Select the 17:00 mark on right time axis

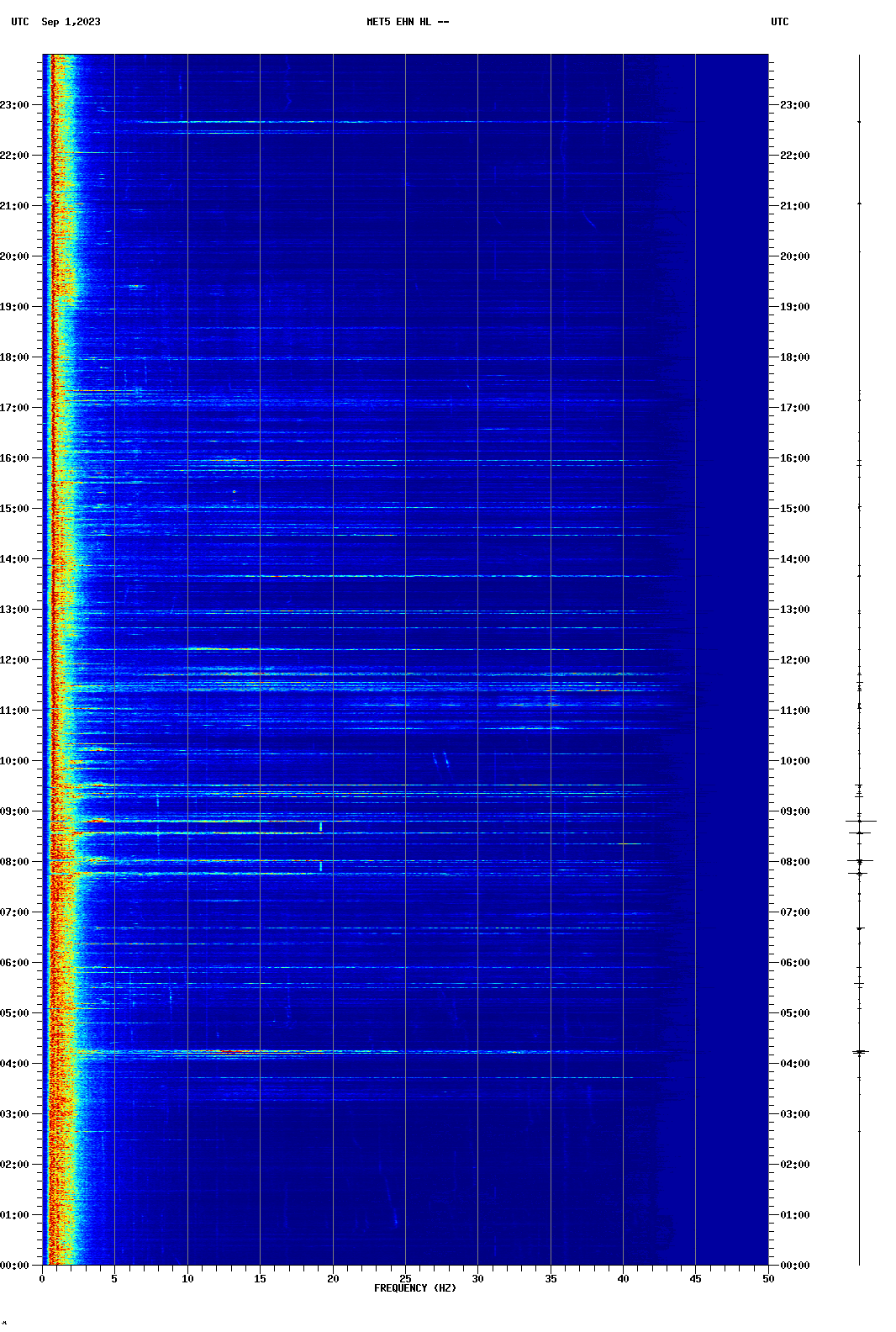(794, 408)
